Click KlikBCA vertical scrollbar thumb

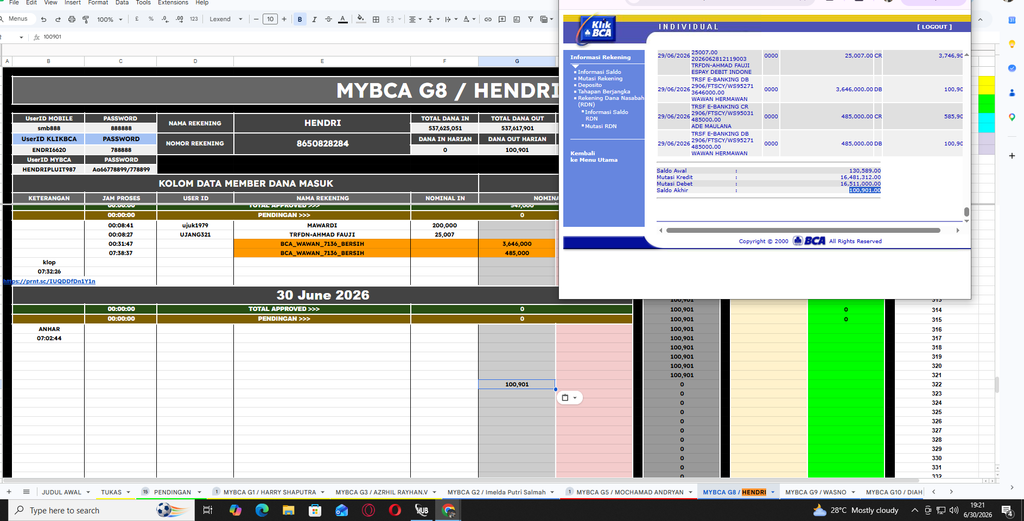(x=966, y=212)
